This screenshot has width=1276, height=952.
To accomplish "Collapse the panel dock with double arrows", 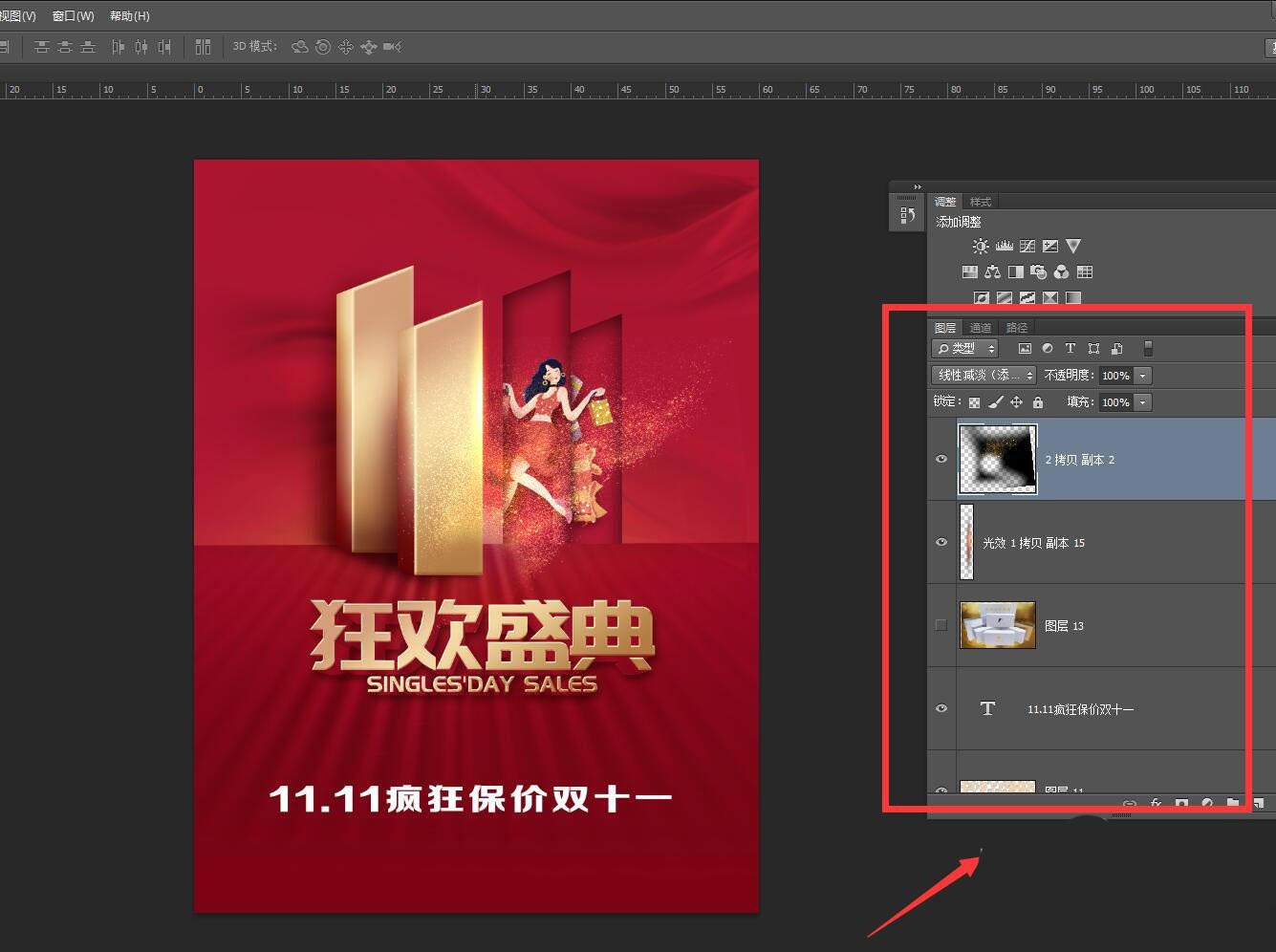I will (x=917, y=186).
